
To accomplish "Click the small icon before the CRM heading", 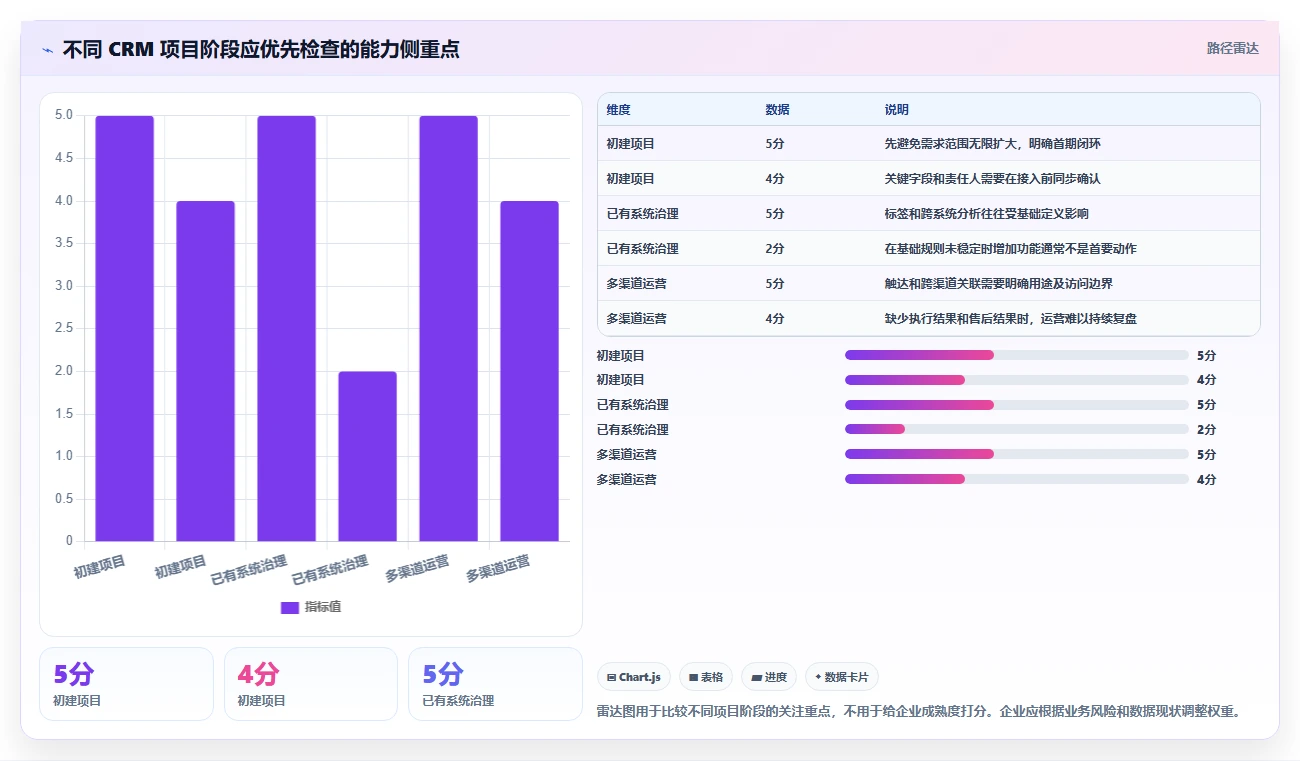I will point(47,49).
